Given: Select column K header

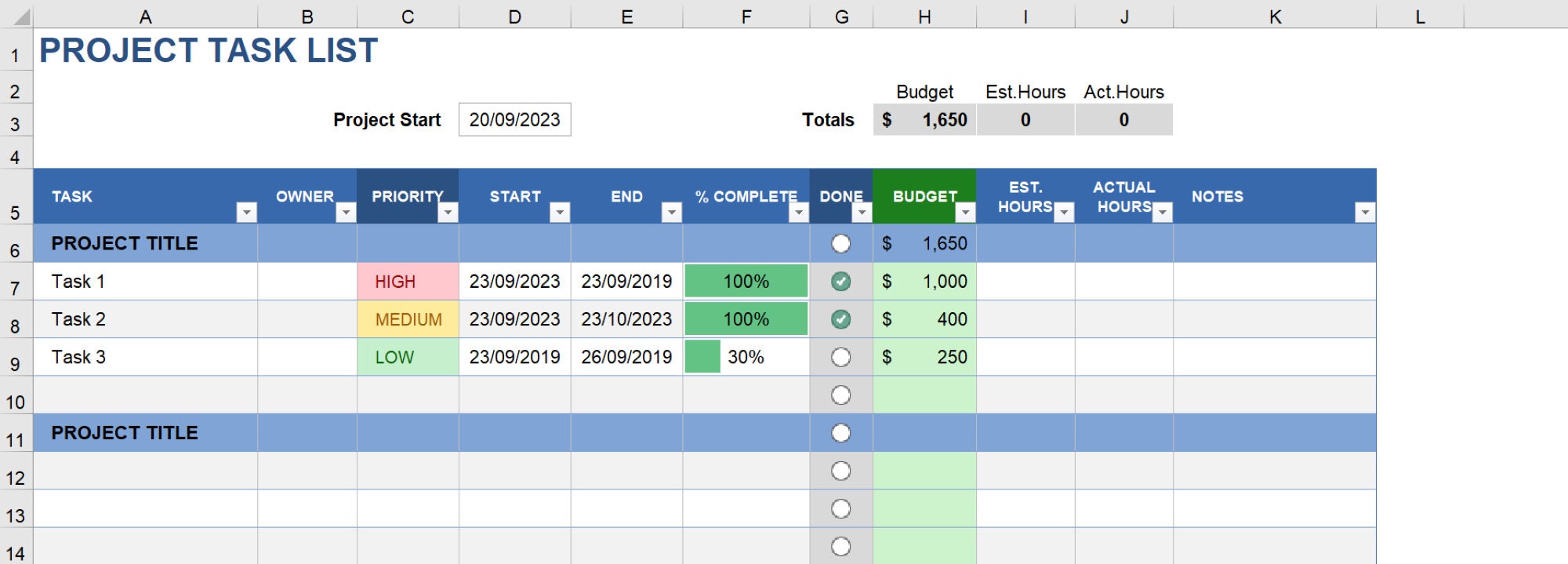Looking at the screenshot, I should [x=1275, y=16].
